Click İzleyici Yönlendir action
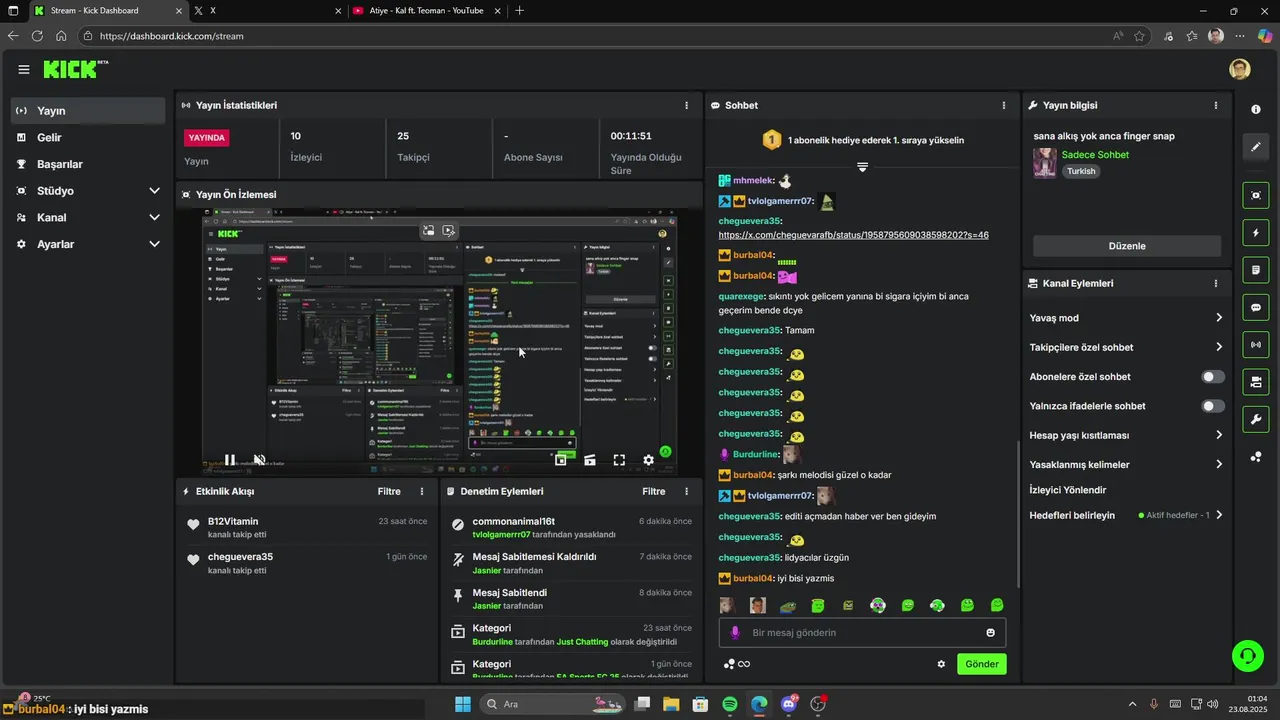This screenshot has height=720, width=1280. click(x=1067, y=490)
